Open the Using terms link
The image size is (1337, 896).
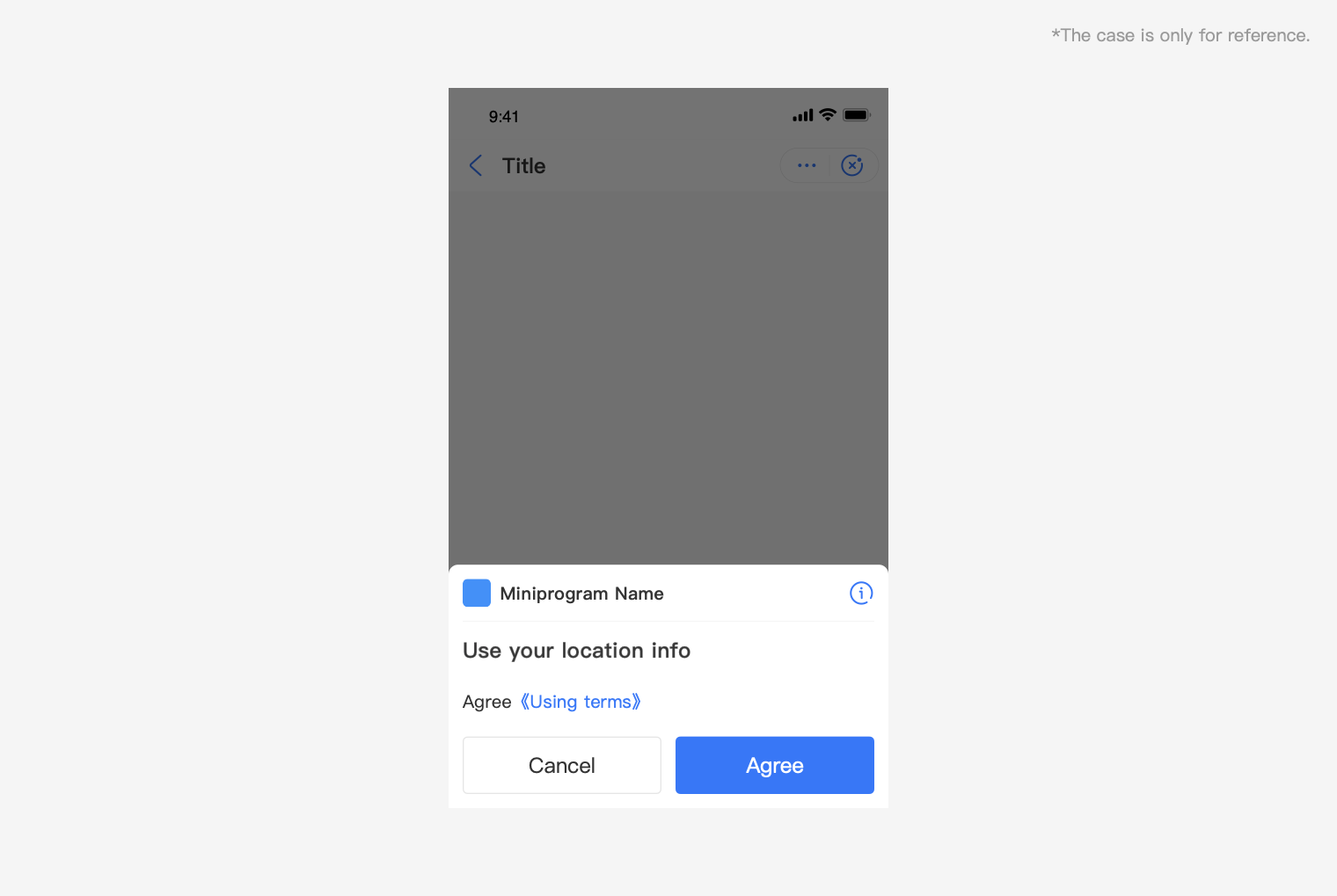tap(581, 702)
